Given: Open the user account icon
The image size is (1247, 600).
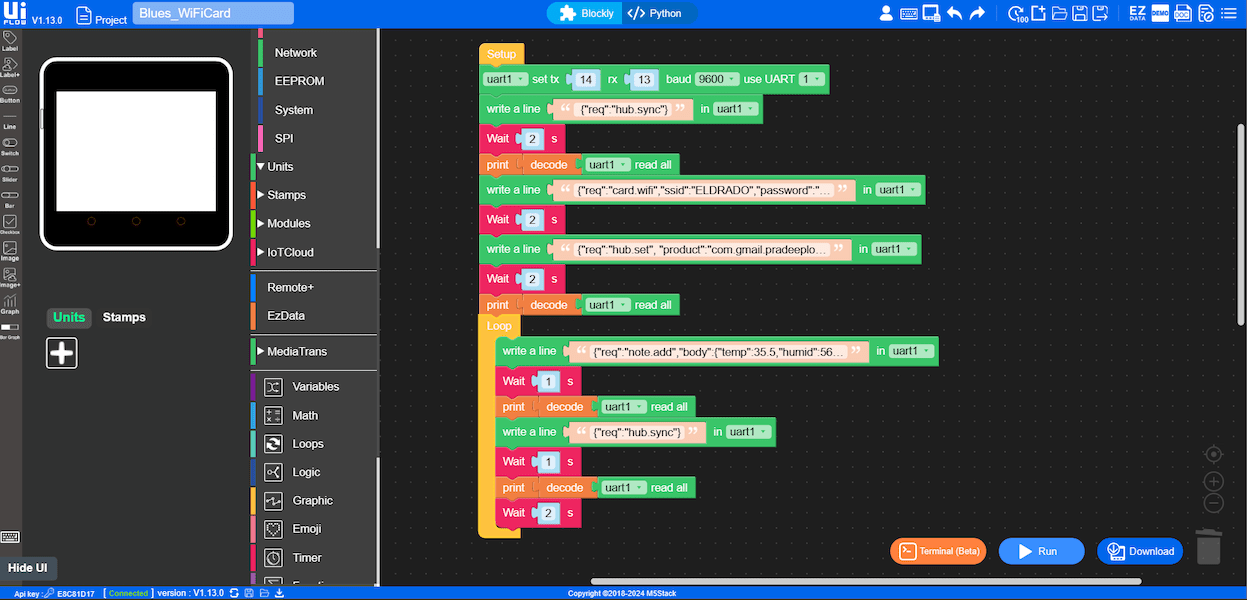Looking at the screenshot, I should tap(886, 14).
